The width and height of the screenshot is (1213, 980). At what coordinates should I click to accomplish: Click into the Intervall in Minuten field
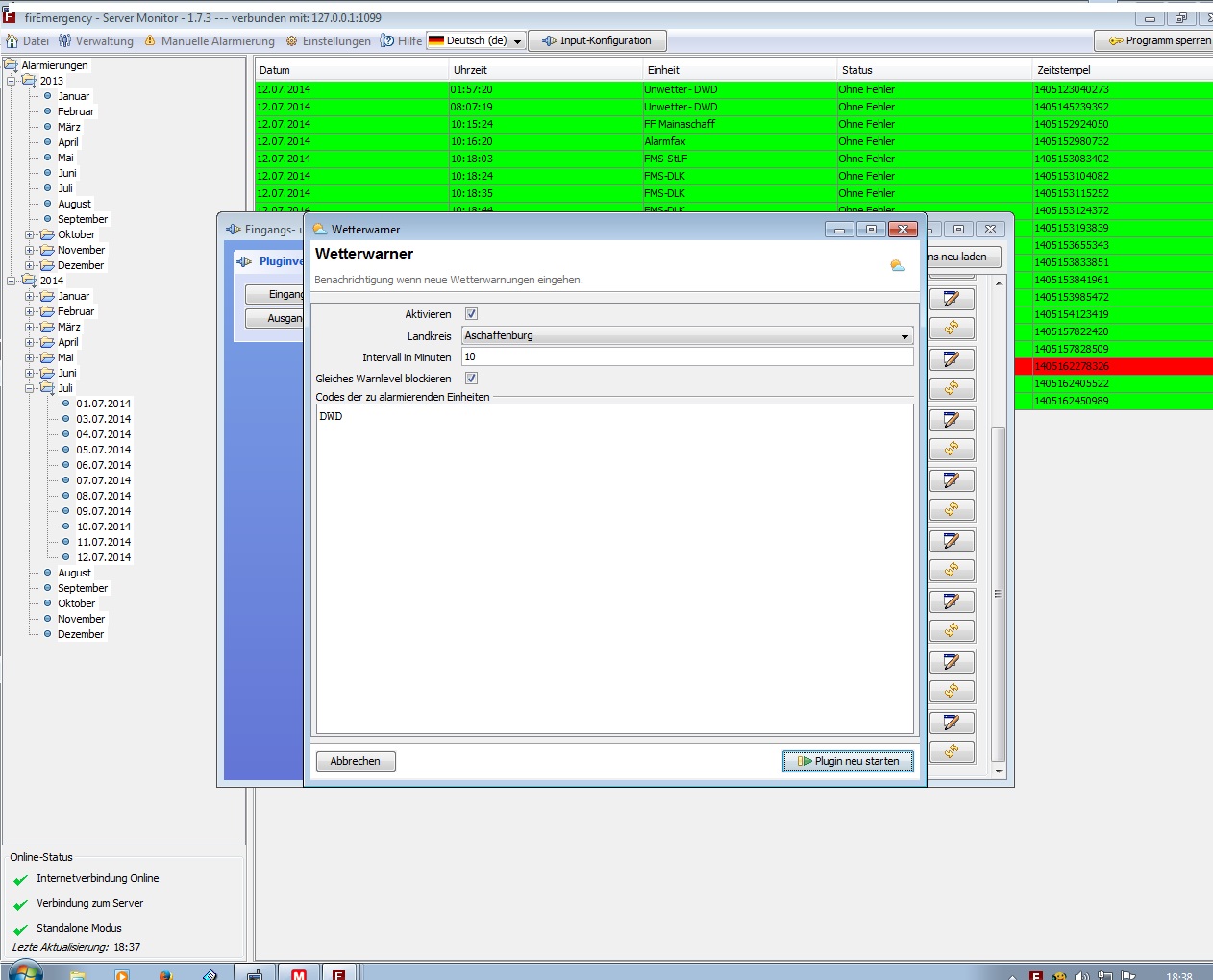[x=687, y=356]
